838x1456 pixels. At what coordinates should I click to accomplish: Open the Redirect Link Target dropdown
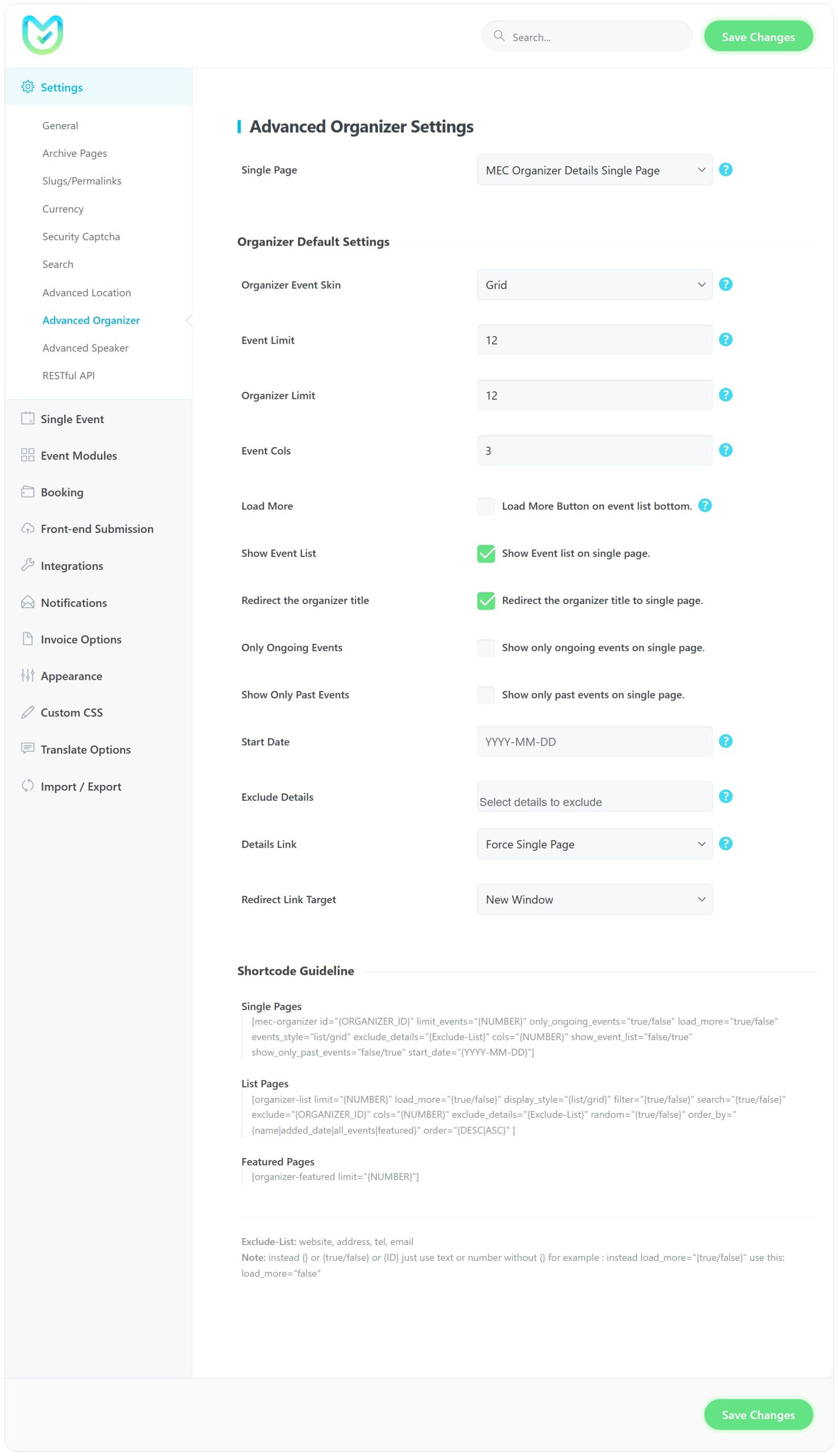594,899
